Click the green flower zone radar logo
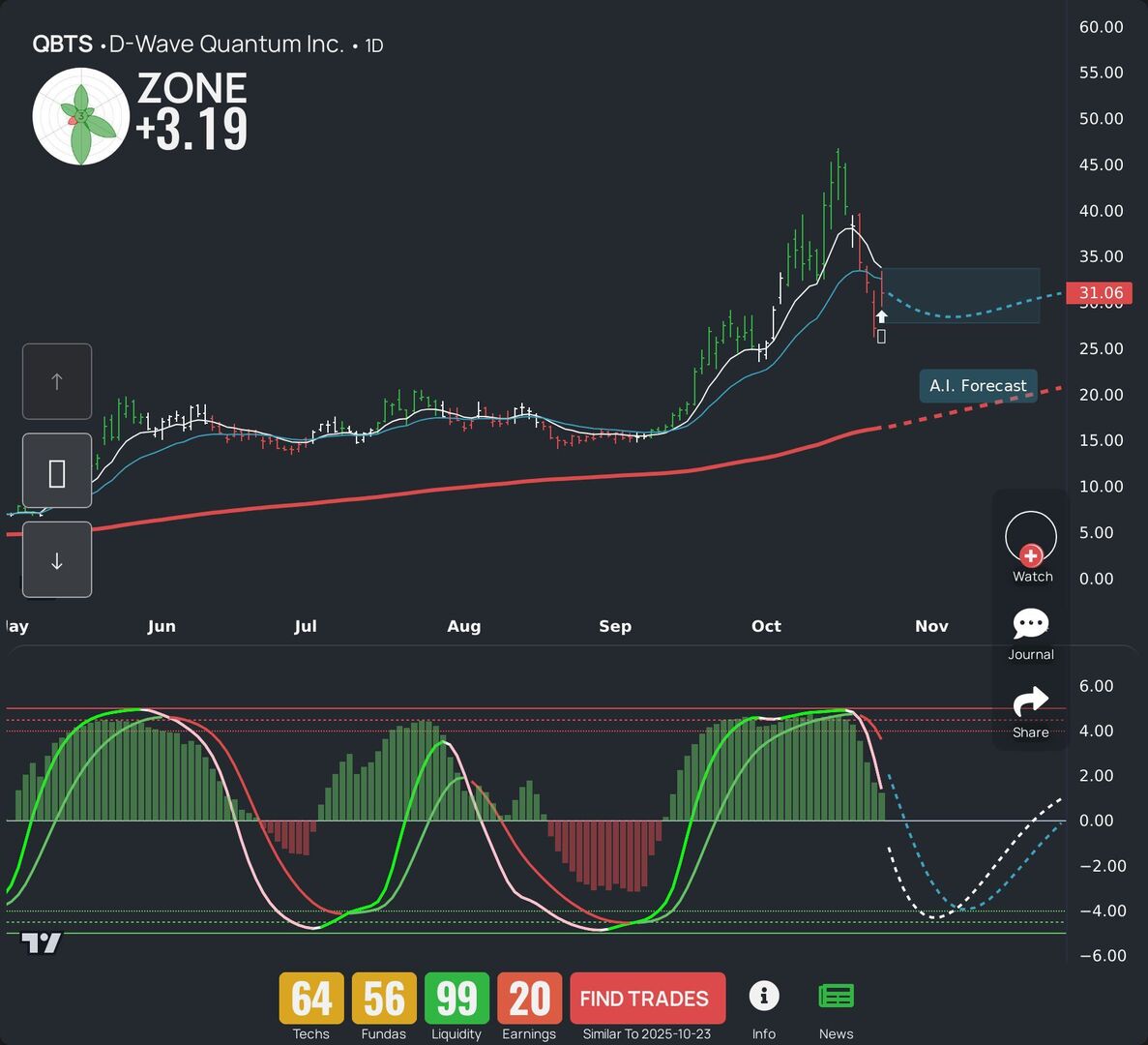Viewport: 1148px width, 1045px height. click(x=81, y=116)
